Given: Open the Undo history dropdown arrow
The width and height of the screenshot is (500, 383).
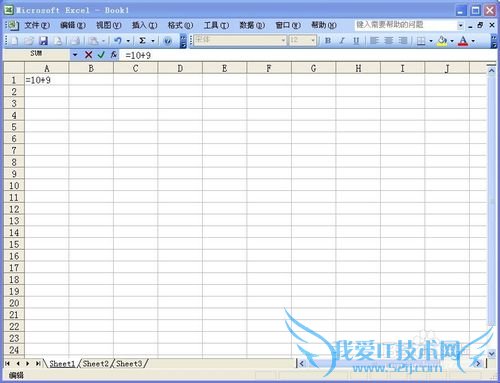Looking at the screenshot, I should 128,41.
